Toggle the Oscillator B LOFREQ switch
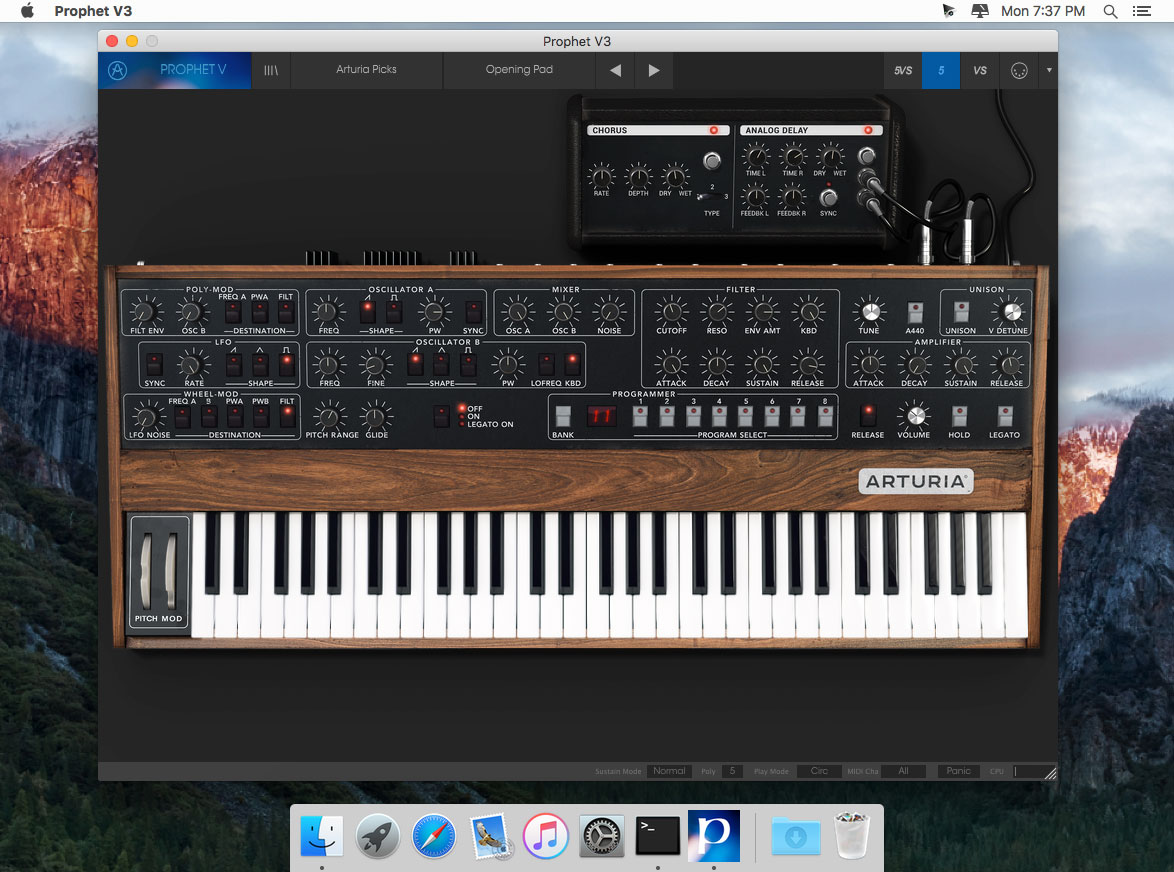 547,365
